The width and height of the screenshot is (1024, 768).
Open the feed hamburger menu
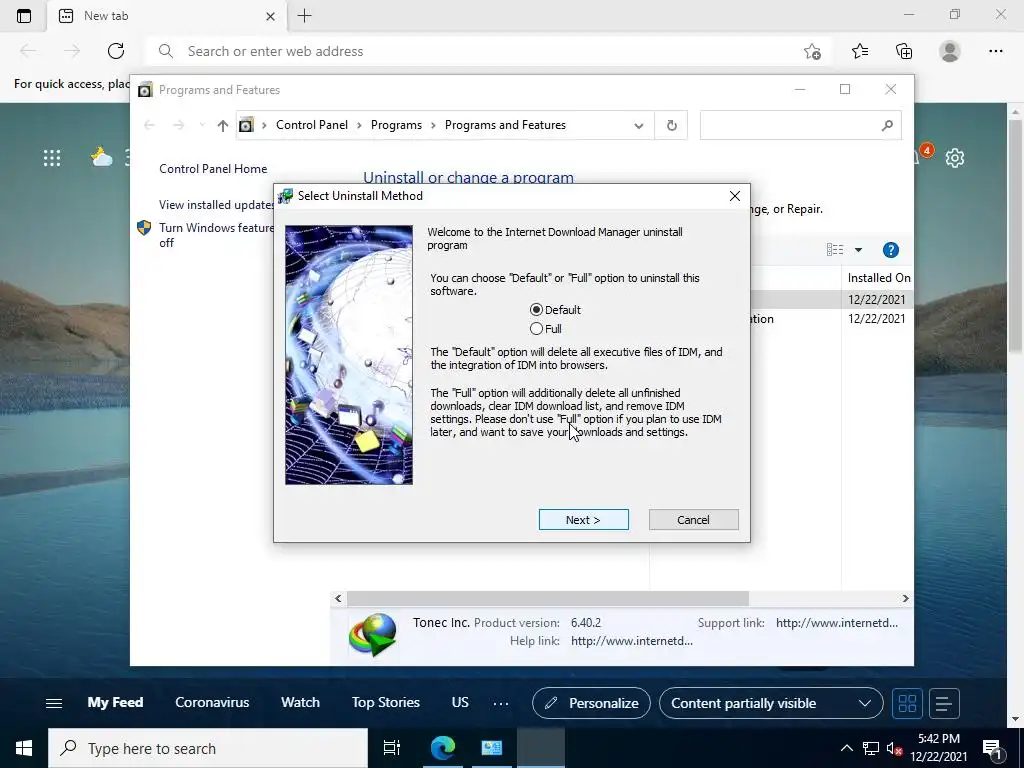point(54,703)
